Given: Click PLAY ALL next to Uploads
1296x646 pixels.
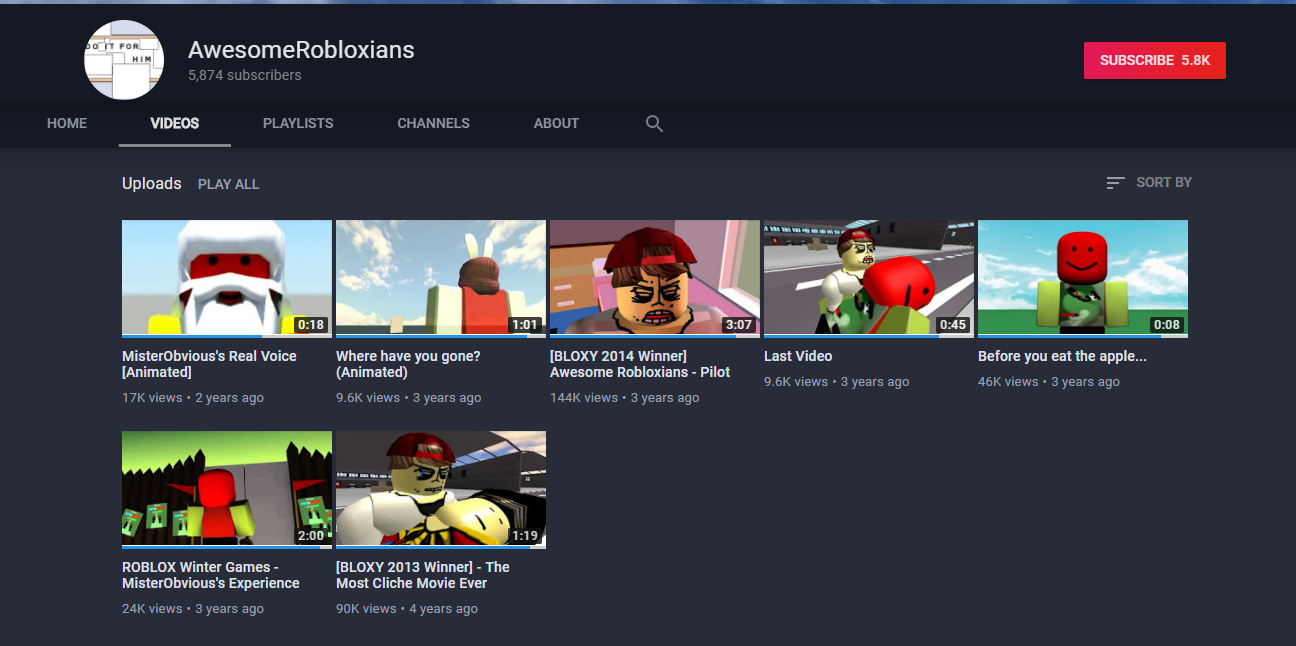Looking at the screenshot, I should tap(228, 184).
